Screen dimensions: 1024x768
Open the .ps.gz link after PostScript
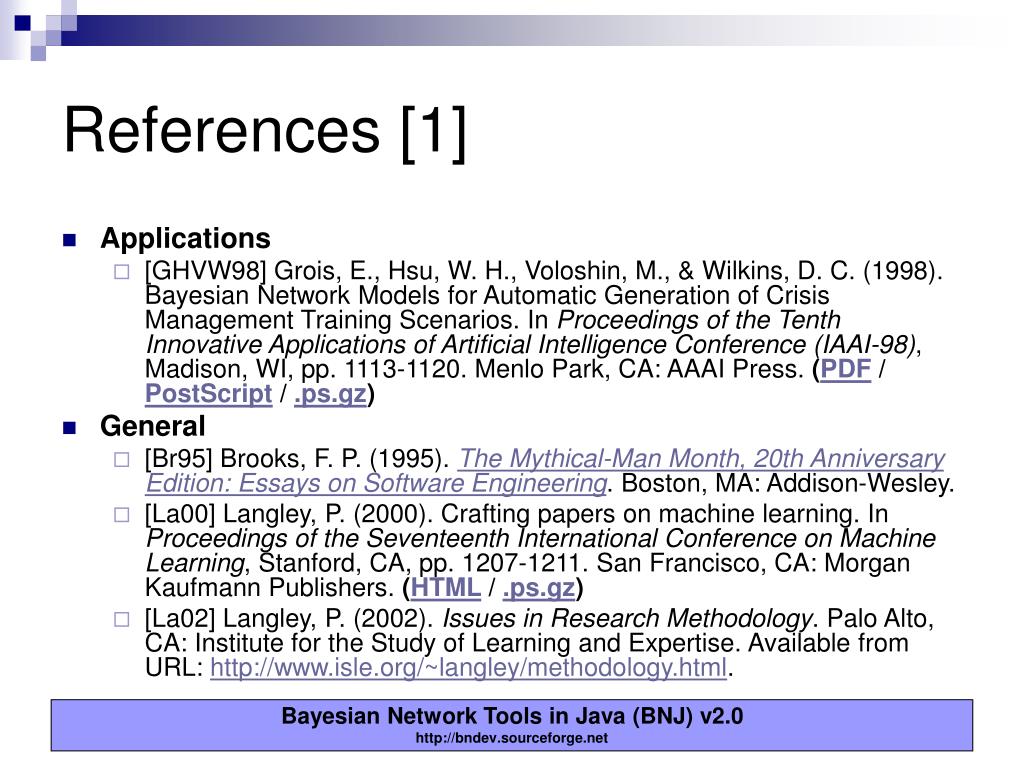coord(330,395)
